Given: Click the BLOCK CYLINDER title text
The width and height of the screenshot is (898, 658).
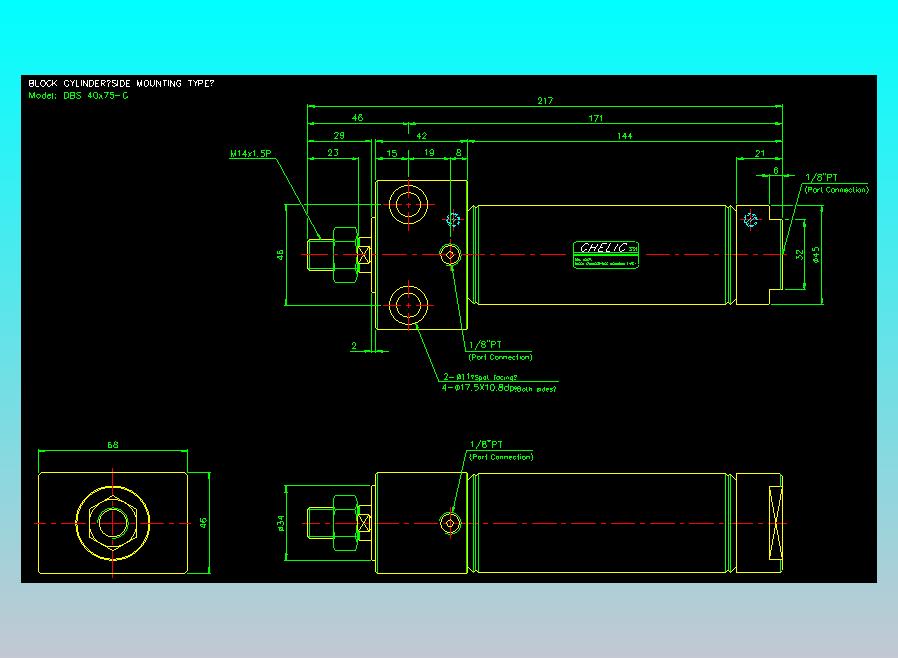Looking at the screenshot, I should coord(121,84).
